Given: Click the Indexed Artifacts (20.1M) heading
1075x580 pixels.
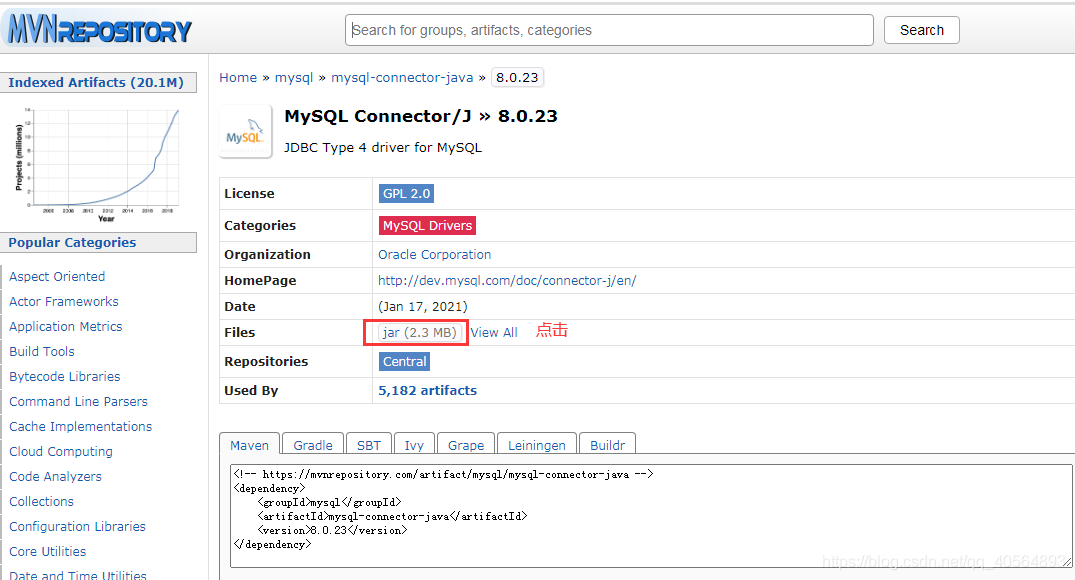Looking at the screenshot, I should pos(98,82).
